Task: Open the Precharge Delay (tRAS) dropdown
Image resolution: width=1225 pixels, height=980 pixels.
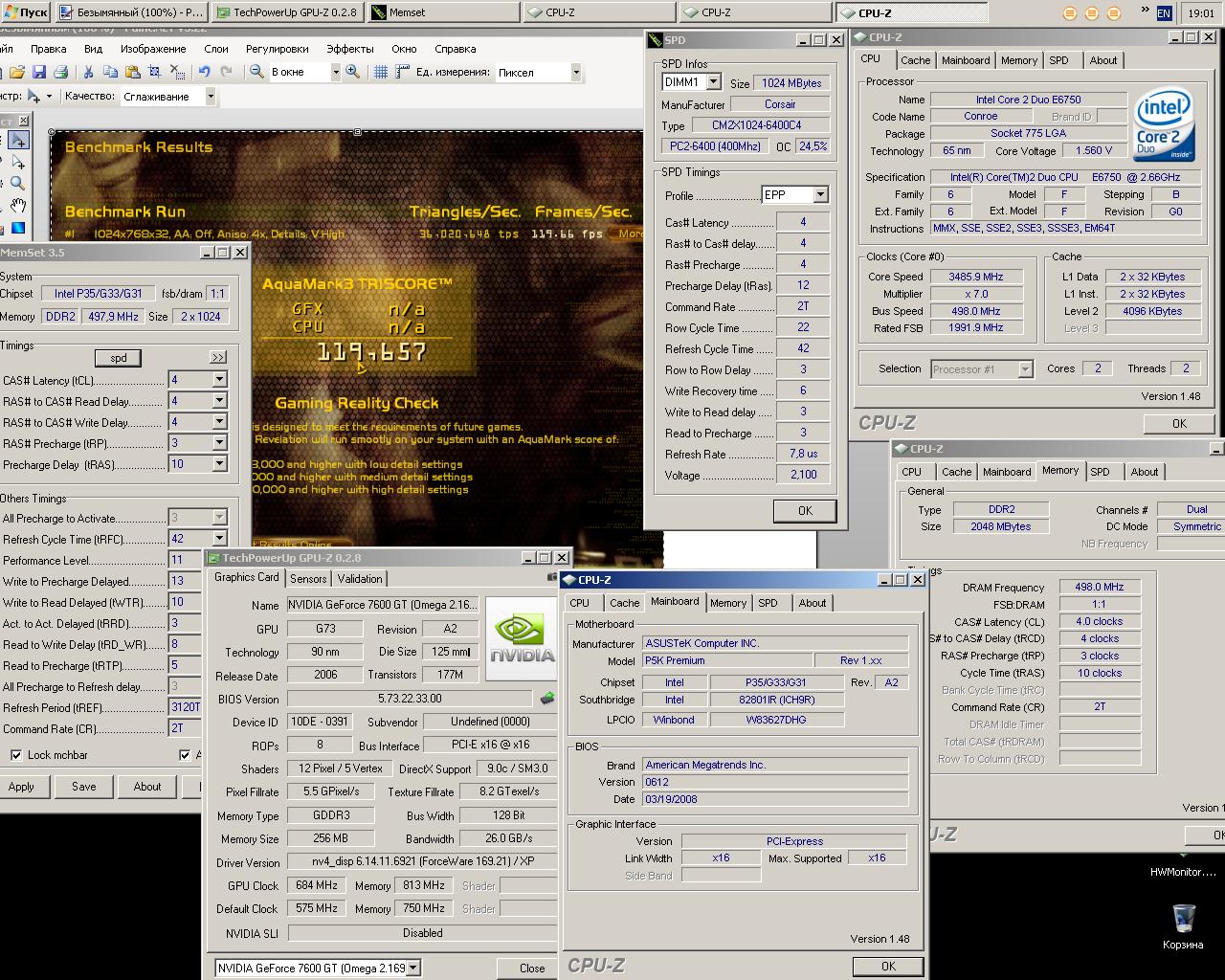Action: coord(219,464)
